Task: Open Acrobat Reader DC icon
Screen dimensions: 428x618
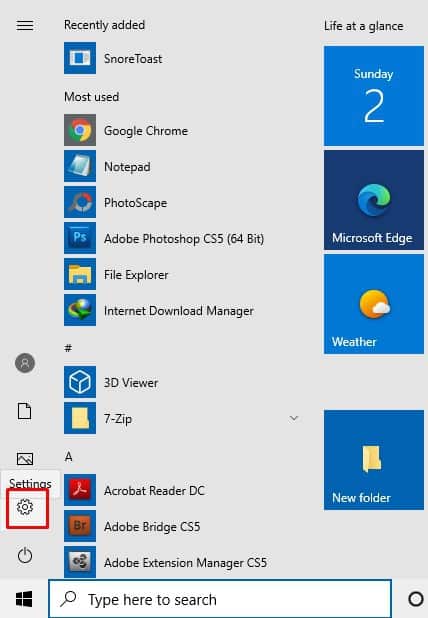Action: 80,490
